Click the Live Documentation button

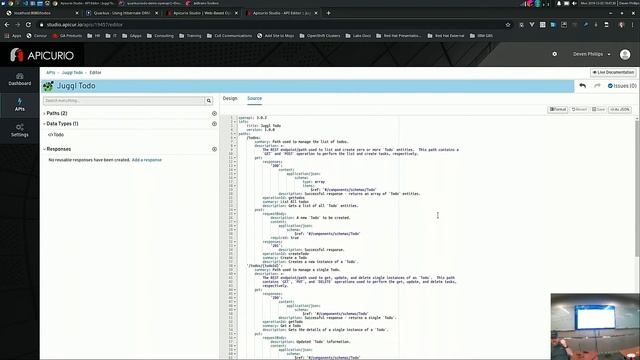point(613,72)
